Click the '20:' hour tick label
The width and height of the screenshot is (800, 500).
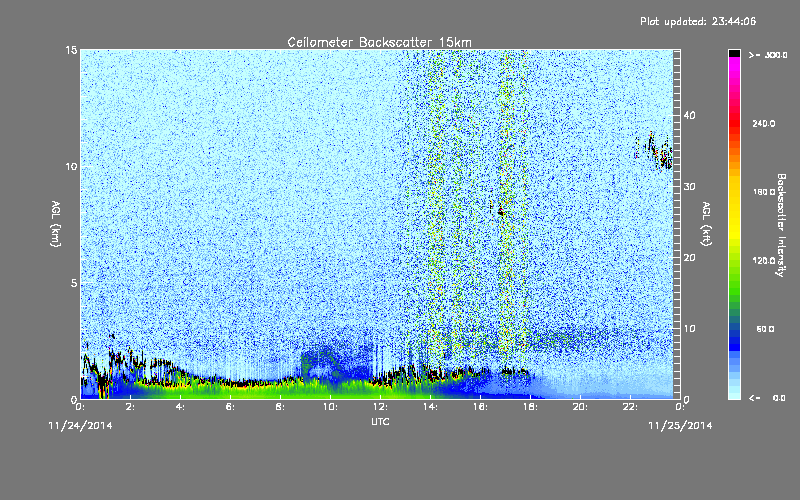coord(580,407)
